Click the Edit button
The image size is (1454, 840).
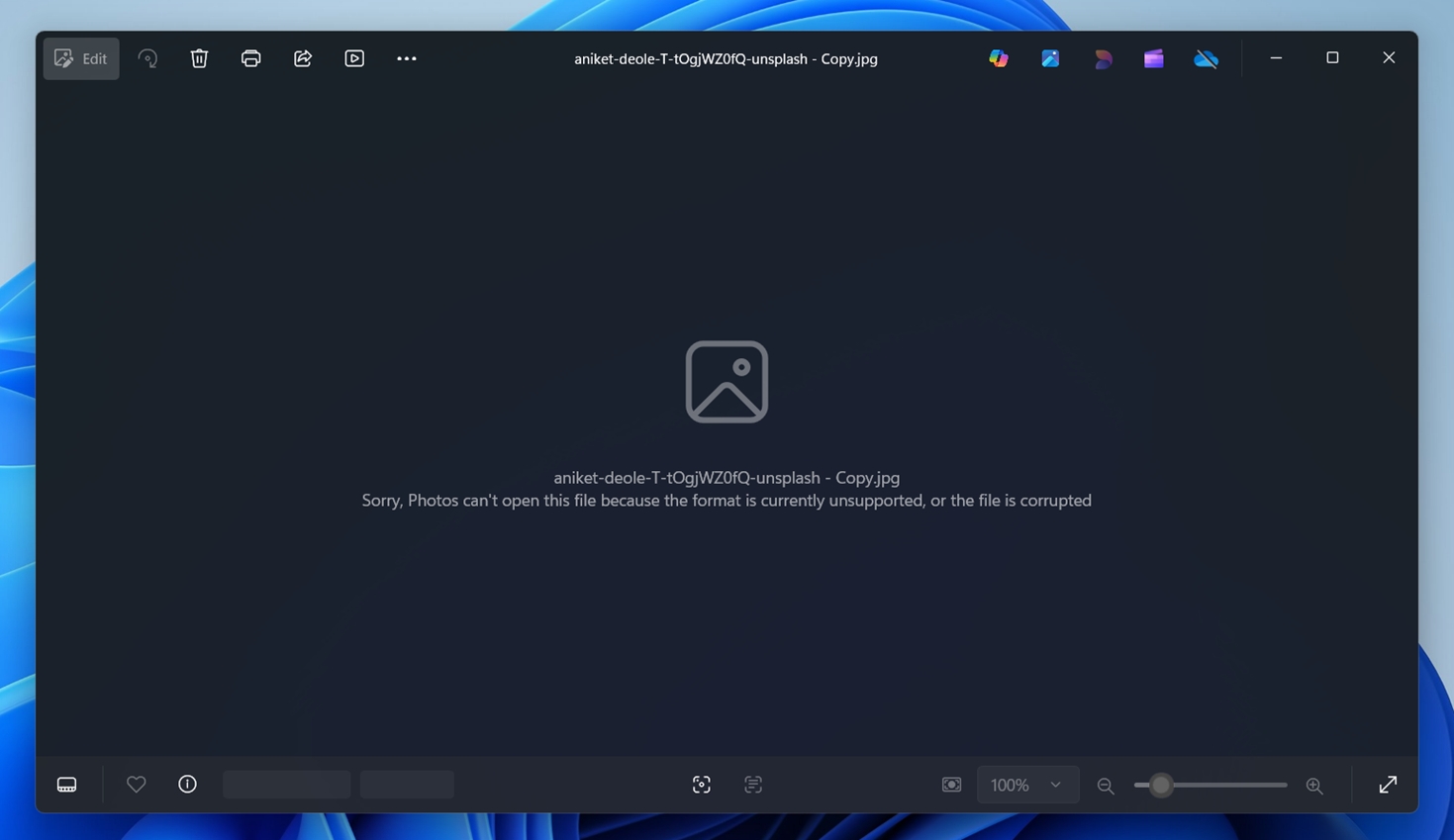point(80,58)
